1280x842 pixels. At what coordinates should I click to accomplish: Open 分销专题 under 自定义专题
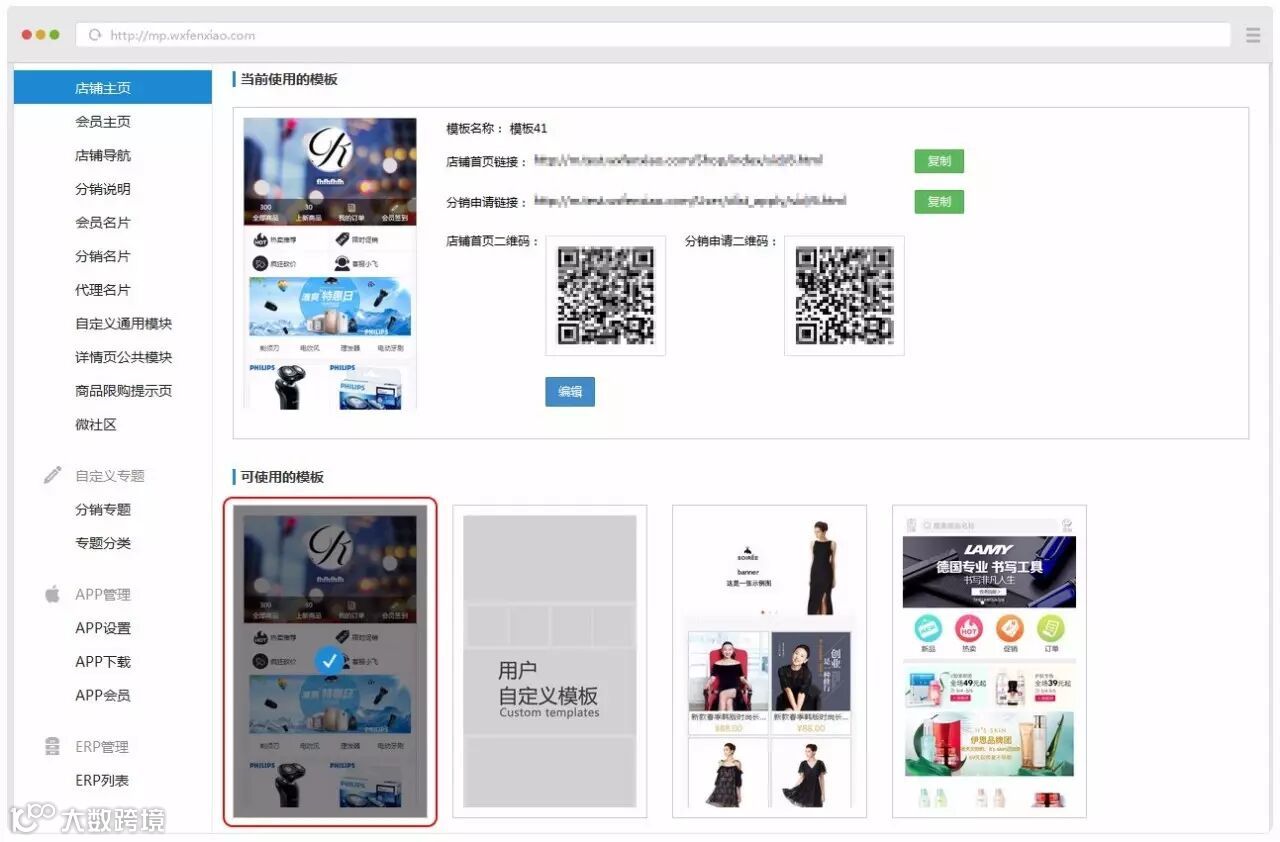(x=103, y=509)
